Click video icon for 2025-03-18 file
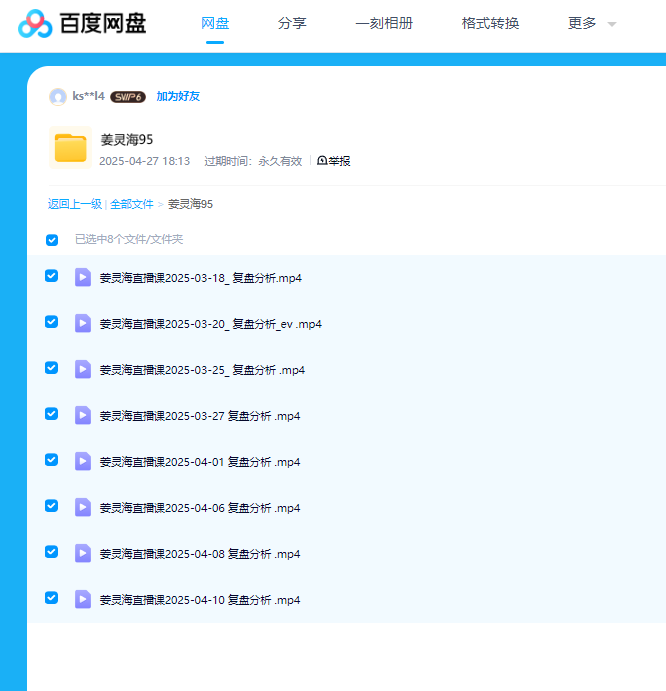This screenshot has width=666, height=691. (x=83, y=277)
